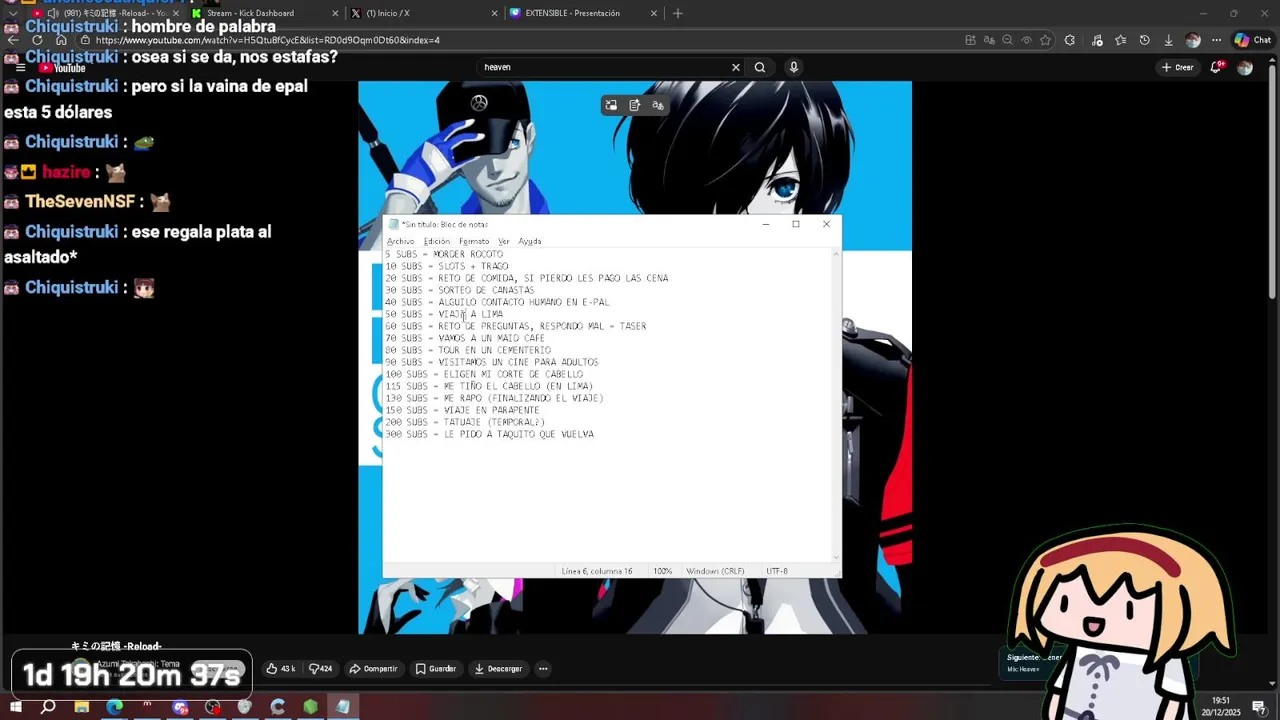This screenshot has width=1280, height=720.
Task: Click line '300 SUBS = LE PIDO A TAQUITO QUE VUELVA'
Action: click(x=489, y=434)
